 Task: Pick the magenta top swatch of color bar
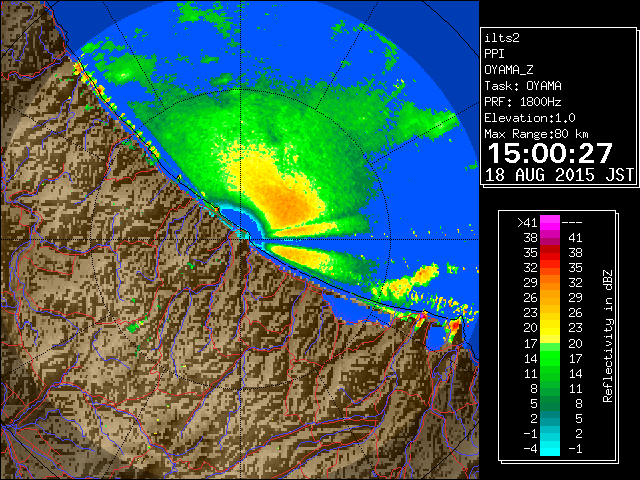tap(550, 223)
